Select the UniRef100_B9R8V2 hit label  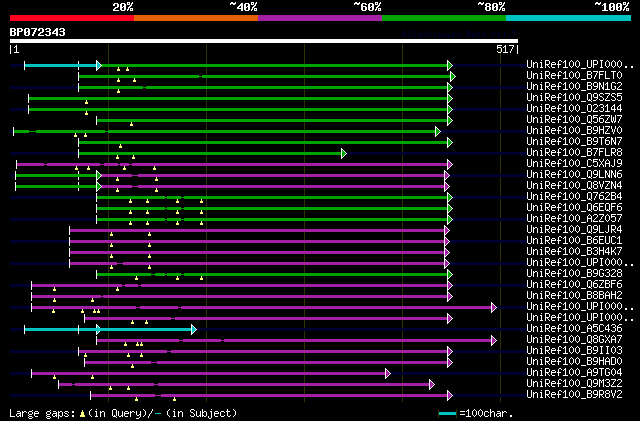click(x=574, y=395)
